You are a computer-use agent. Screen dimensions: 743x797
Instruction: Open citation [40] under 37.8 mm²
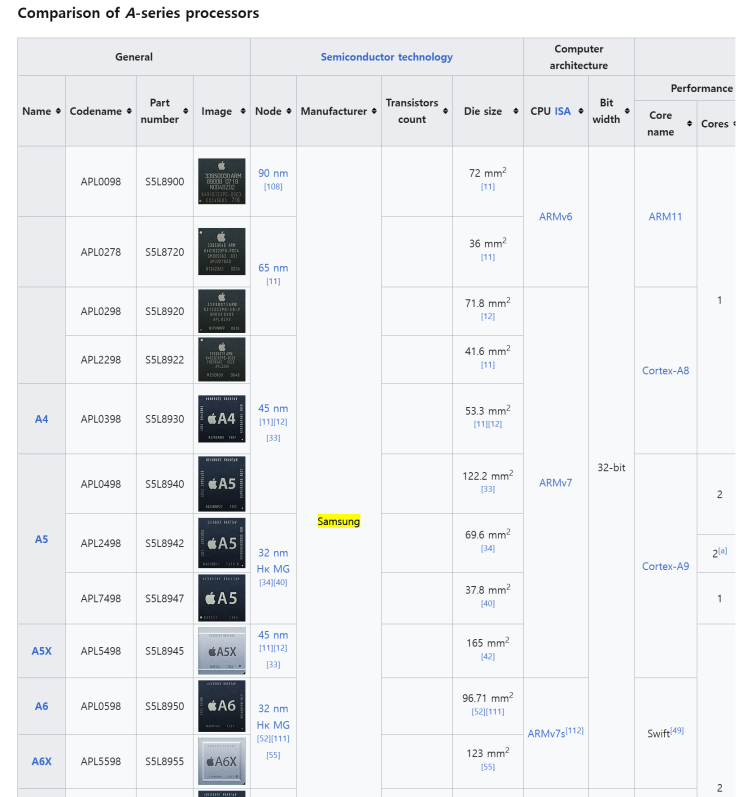click(x=488, y=603)
